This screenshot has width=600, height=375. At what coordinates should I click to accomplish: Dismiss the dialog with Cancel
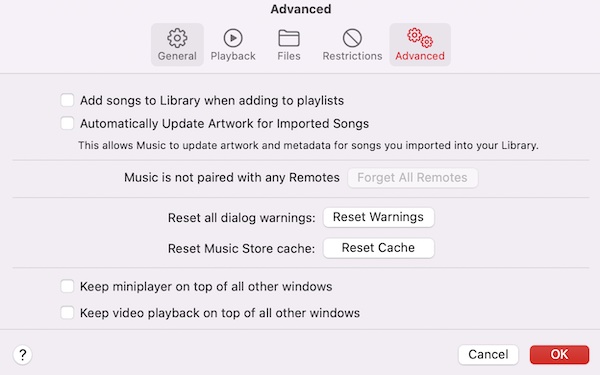click(488, 354)
